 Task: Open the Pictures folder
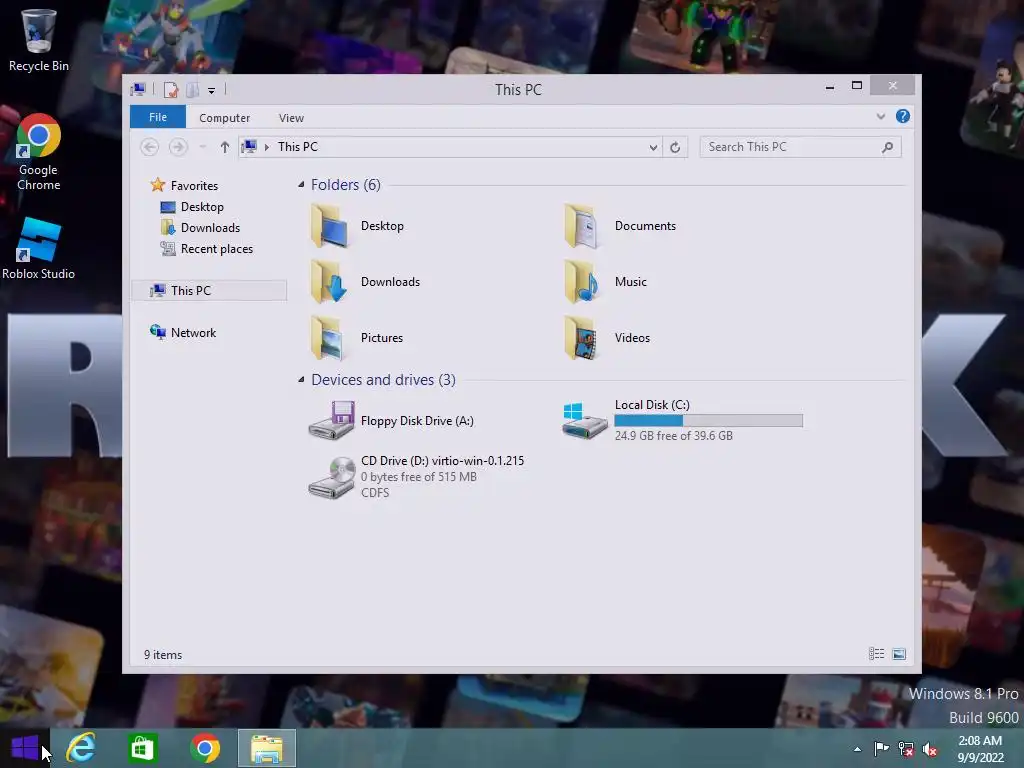pos(357,338)
